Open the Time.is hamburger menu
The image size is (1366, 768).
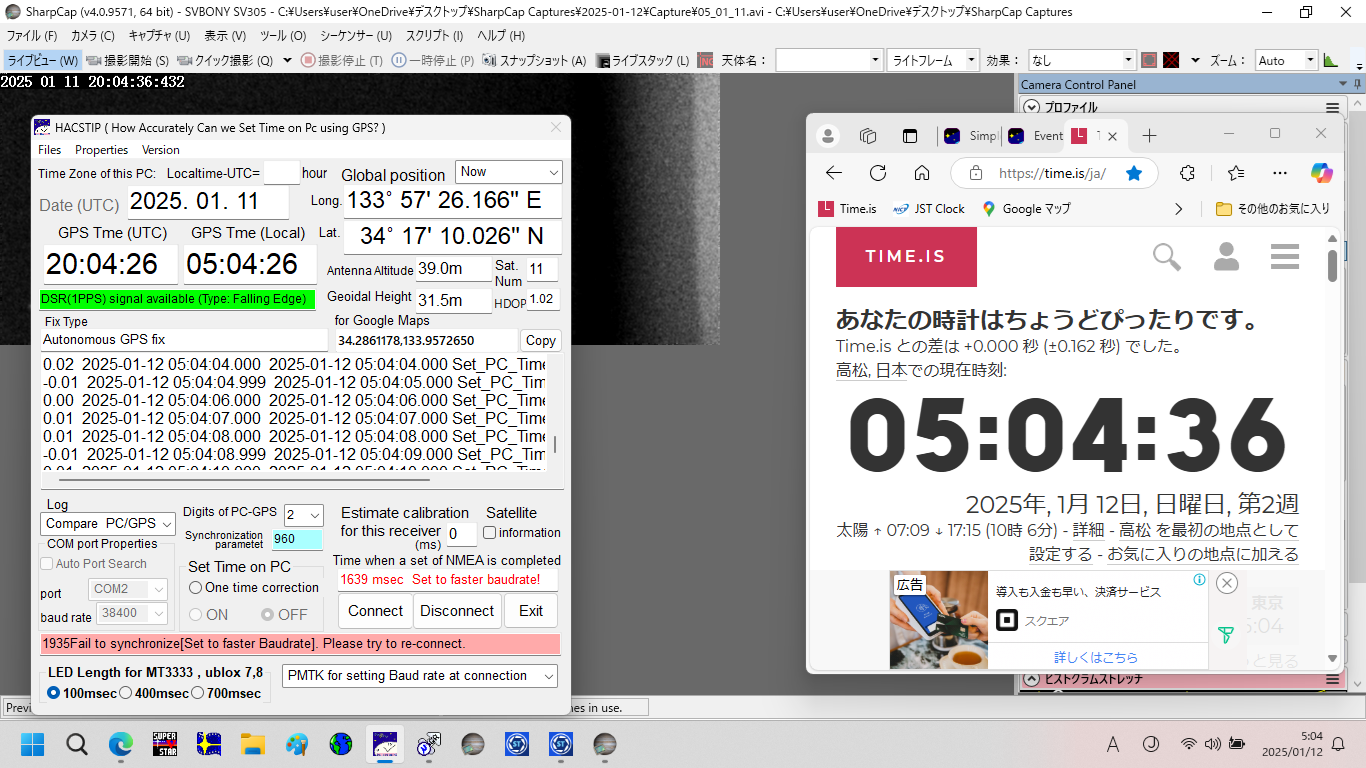pyautogui.click(x=1284, y=257)
